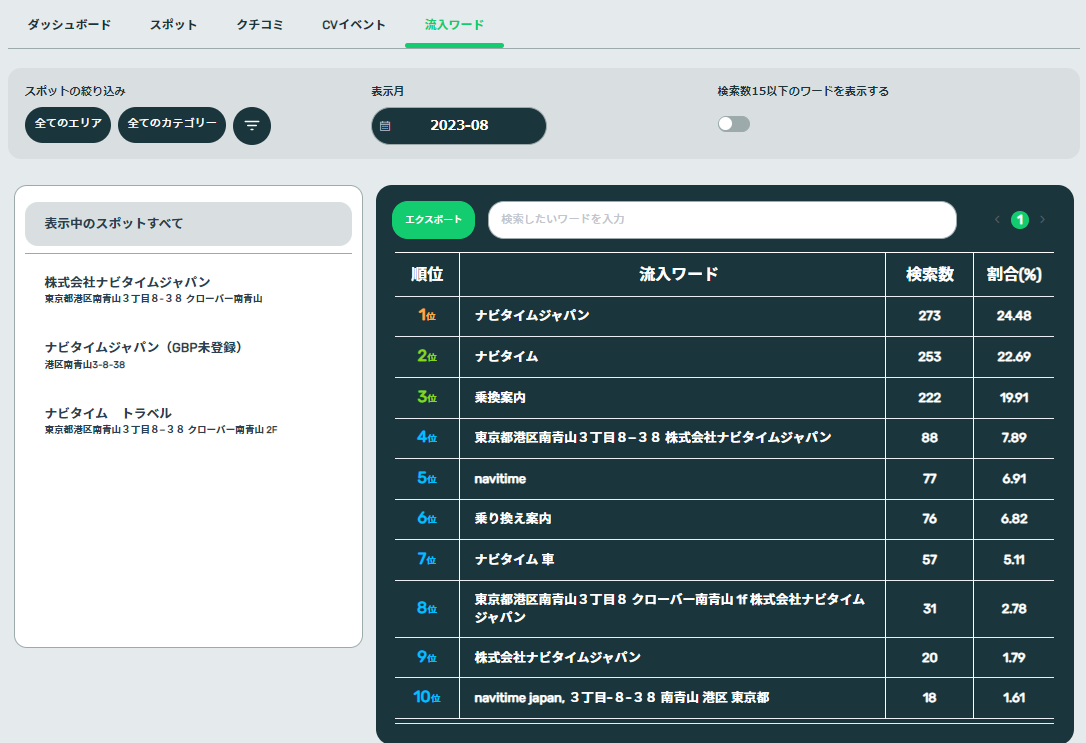The width and height of the screenshot is (1086, 743).
Task: Click percentage value 22.69
Action: [1014, 357]
